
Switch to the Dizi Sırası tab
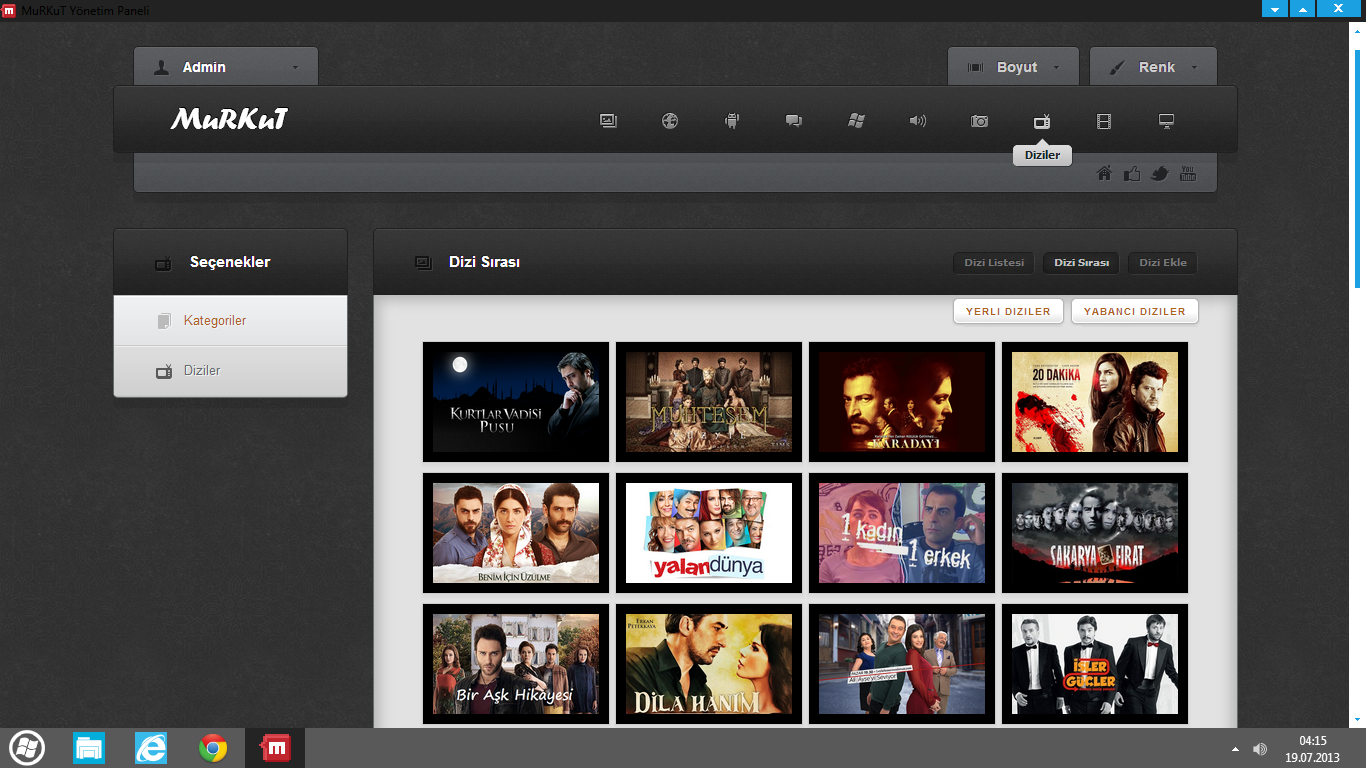coord(1081,263)
